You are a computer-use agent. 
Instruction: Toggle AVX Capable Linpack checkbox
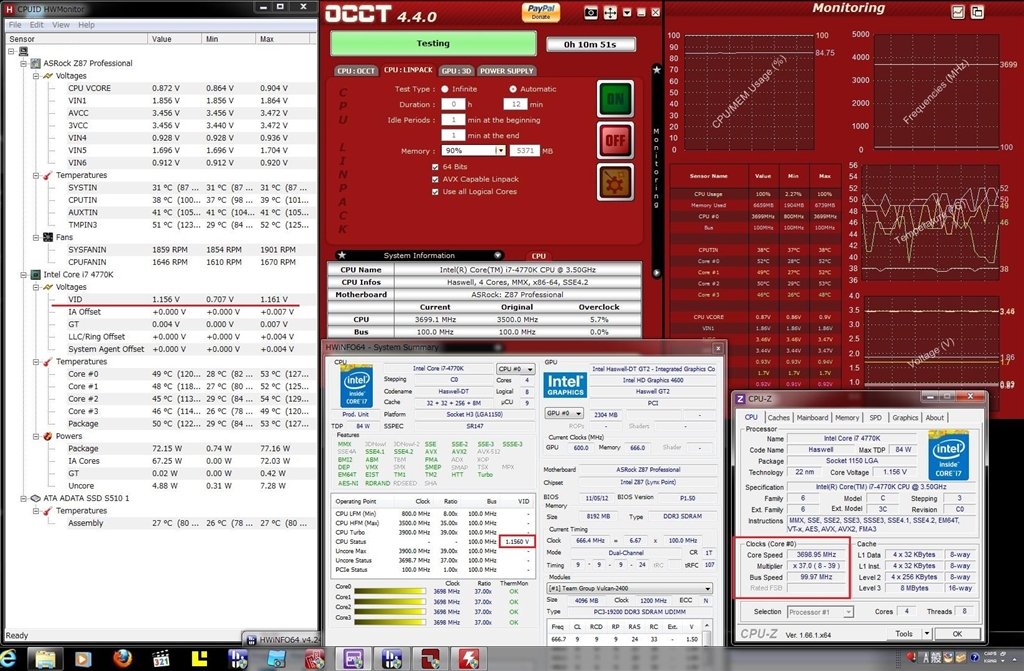(x=435, y=179)
